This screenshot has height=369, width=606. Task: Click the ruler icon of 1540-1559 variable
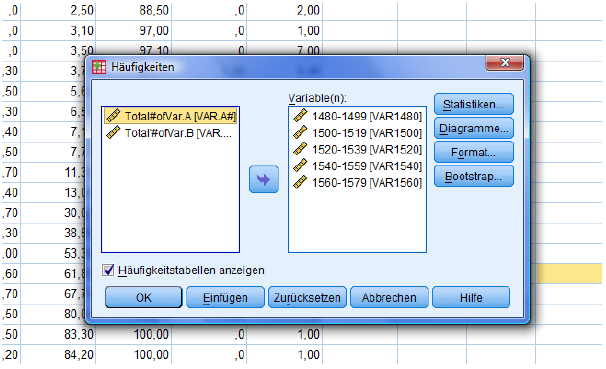click(x=300, y=165)
